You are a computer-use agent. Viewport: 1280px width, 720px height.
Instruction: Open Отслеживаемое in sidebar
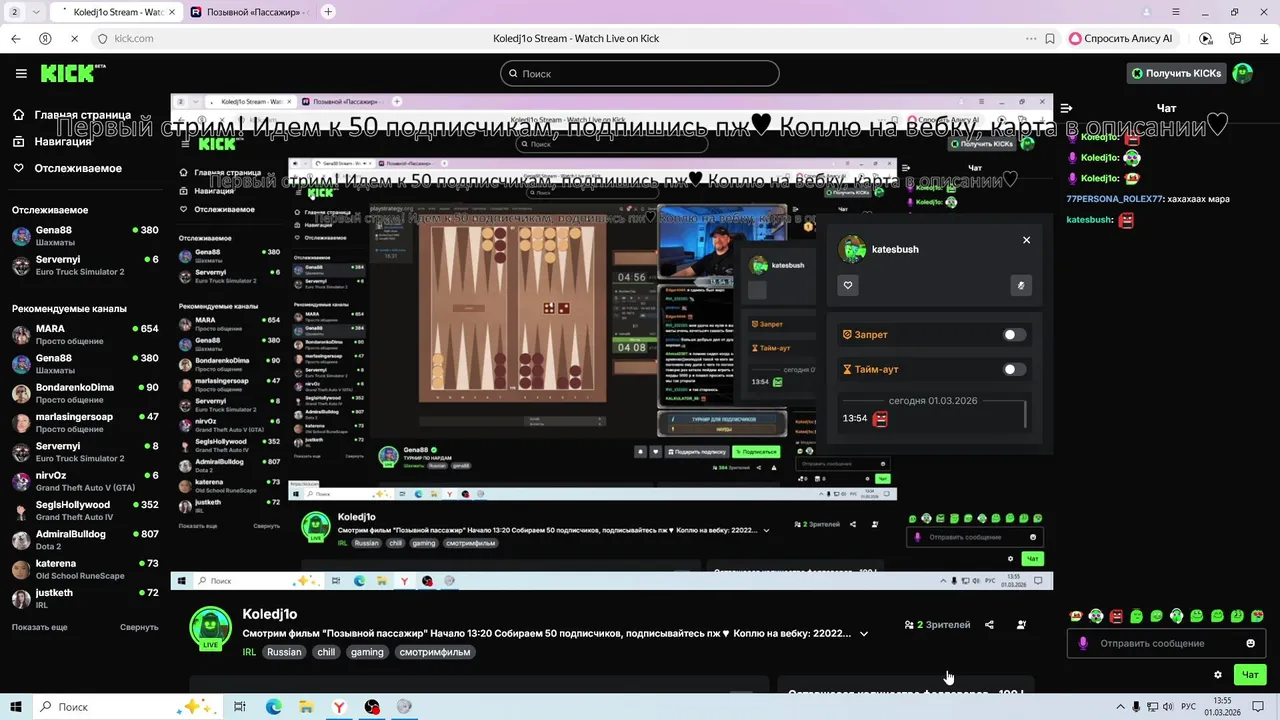click(67, 168)
